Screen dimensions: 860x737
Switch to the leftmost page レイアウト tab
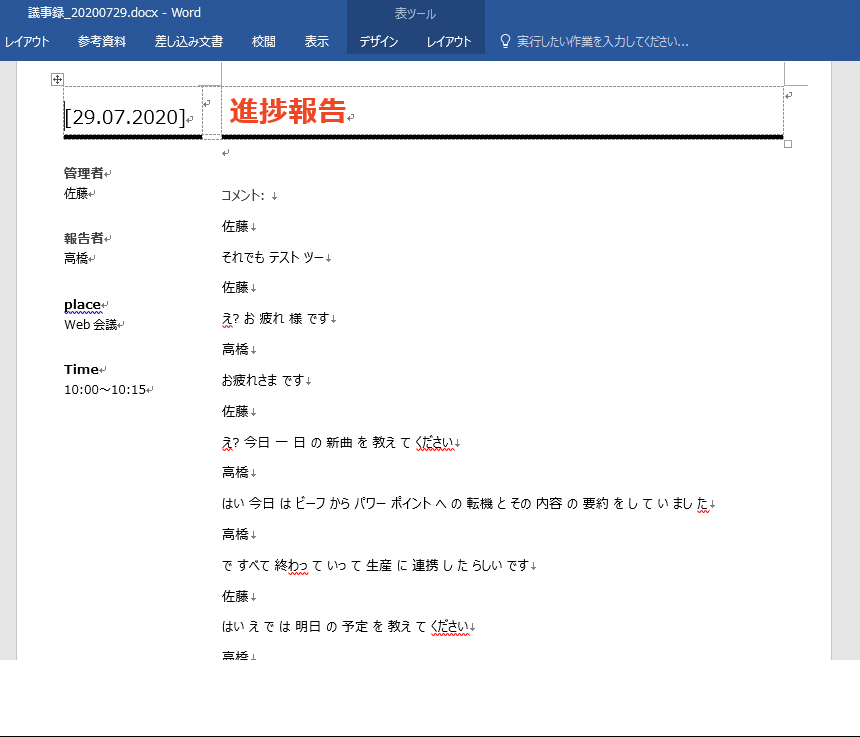pos(26,42)
